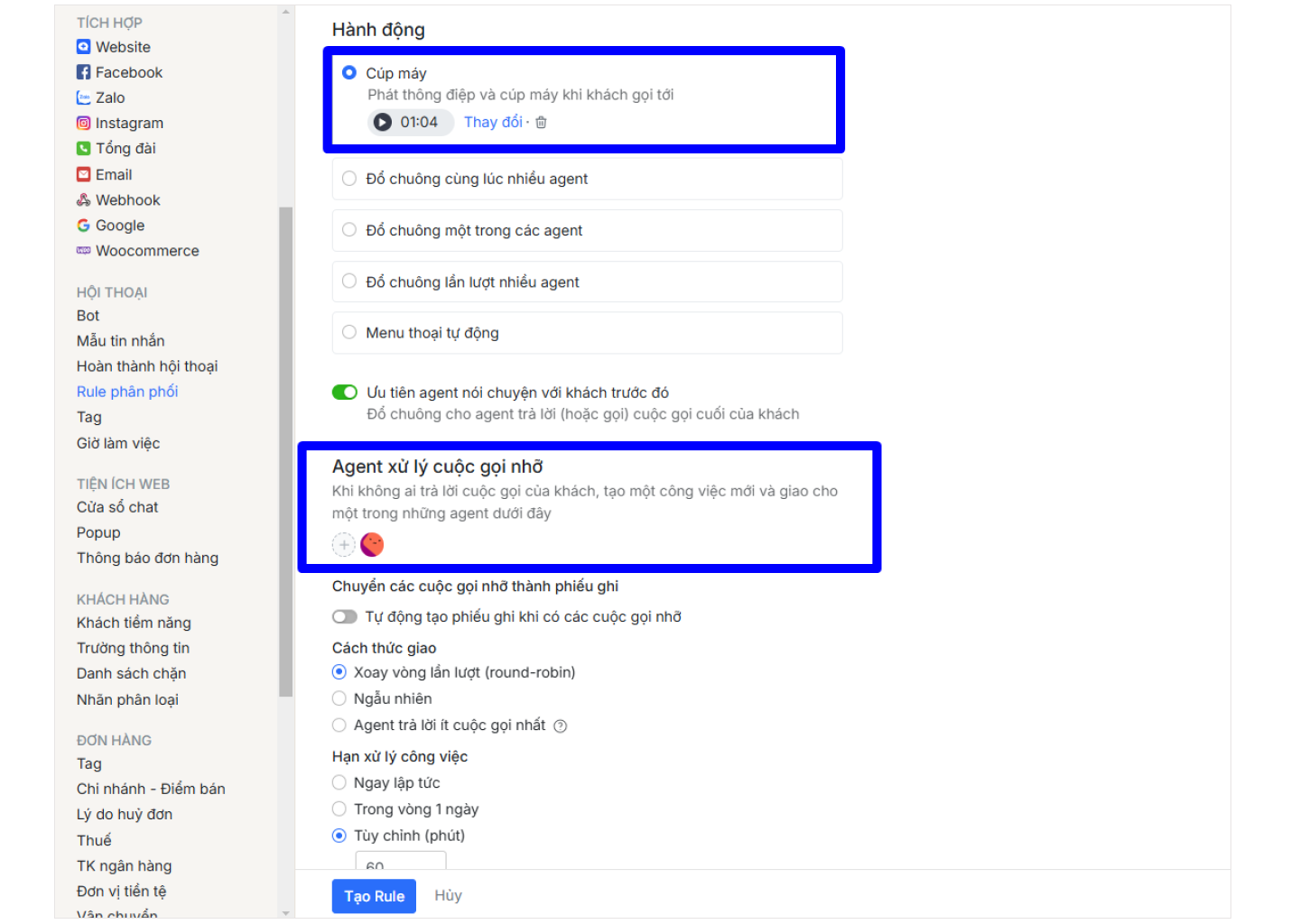Viewport: 1300px width, 924px height.
Task: Click the plus icon to add agent
Action: (344, 545)
